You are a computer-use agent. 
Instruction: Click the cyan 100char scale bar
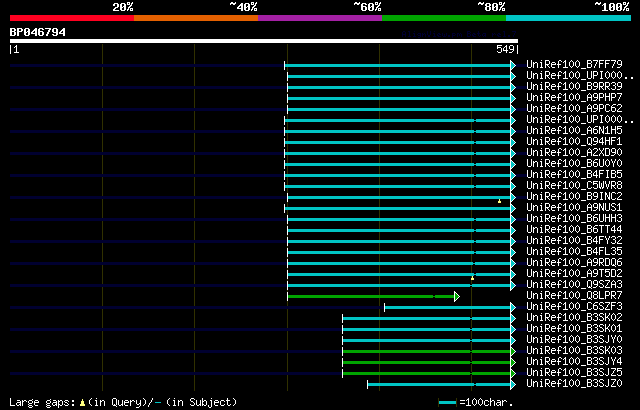point(447,403)
